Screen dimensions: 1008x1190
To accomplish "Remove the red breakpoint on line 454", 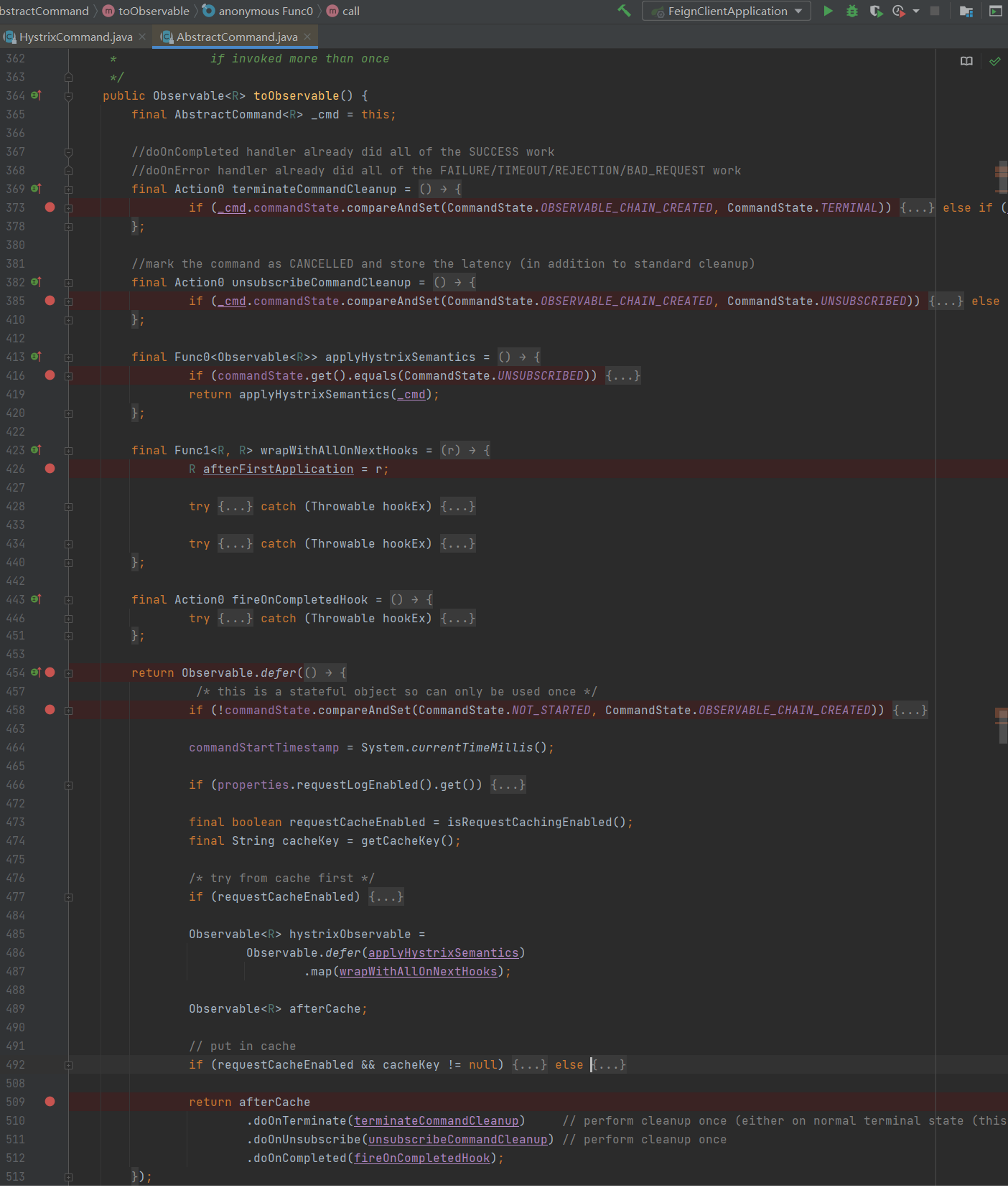I will click(x=50, y=673).
